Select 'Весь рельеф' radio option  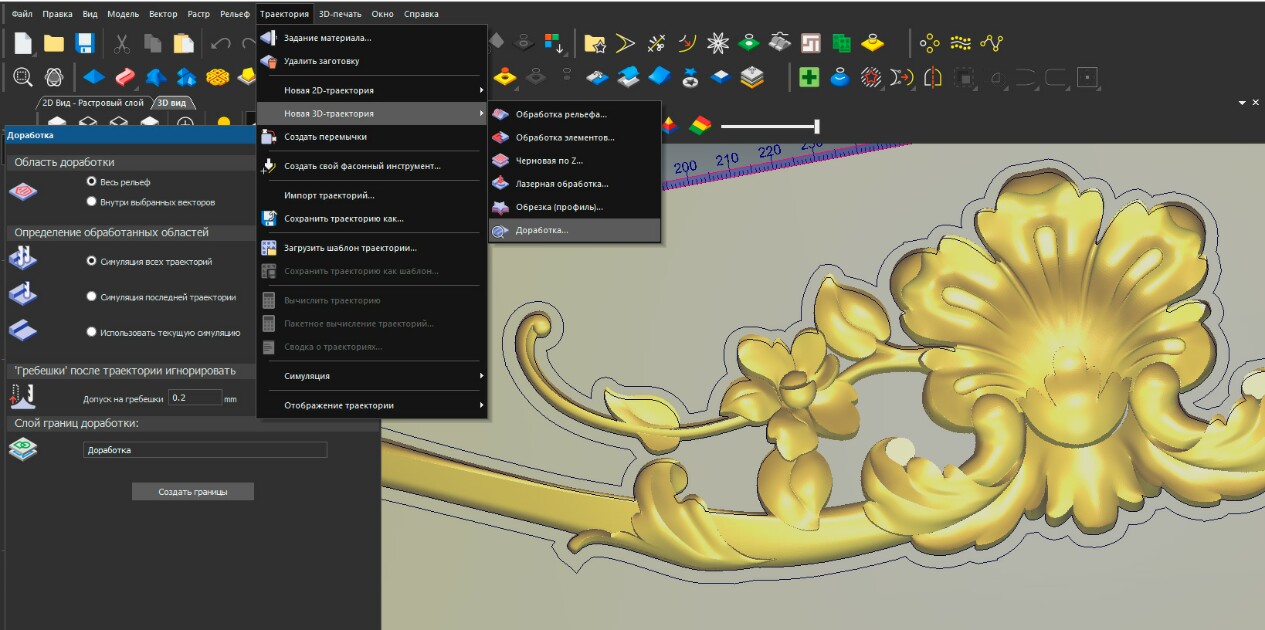pos(92,182)
